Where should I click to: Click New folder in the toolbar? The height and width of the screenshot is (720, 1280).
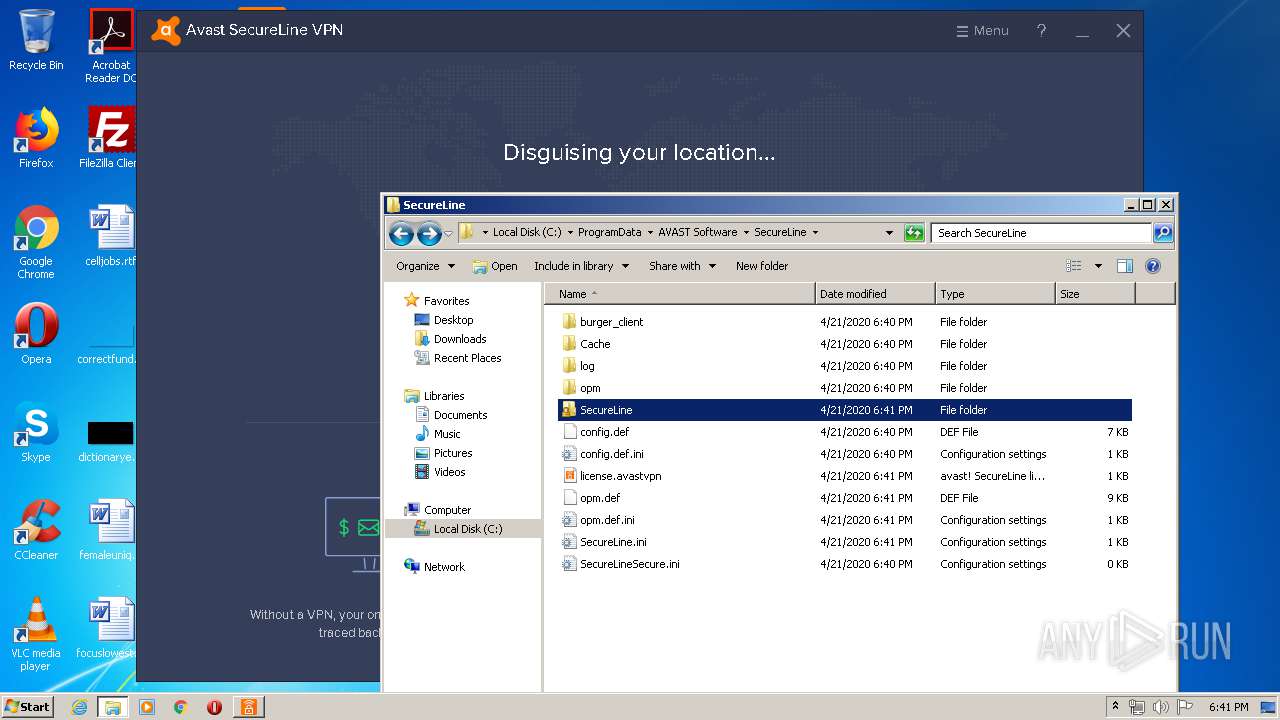click(x=762, y=266)
